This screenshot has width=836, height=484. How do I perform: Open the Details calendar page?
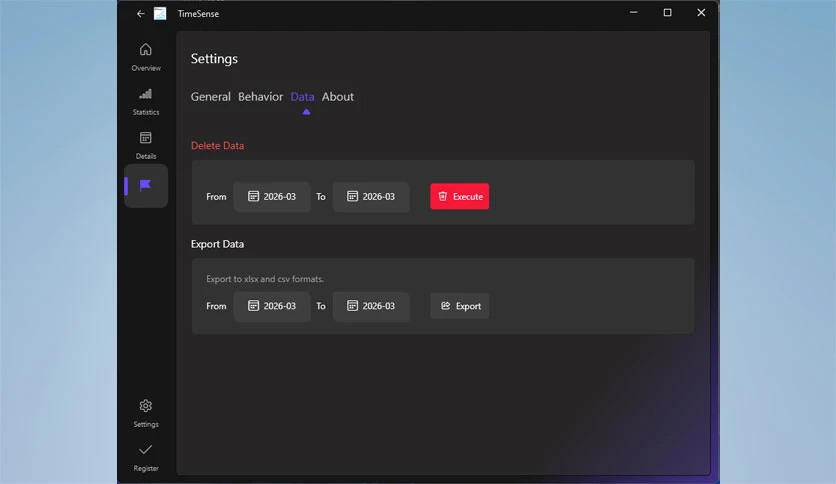coord(146,146)
